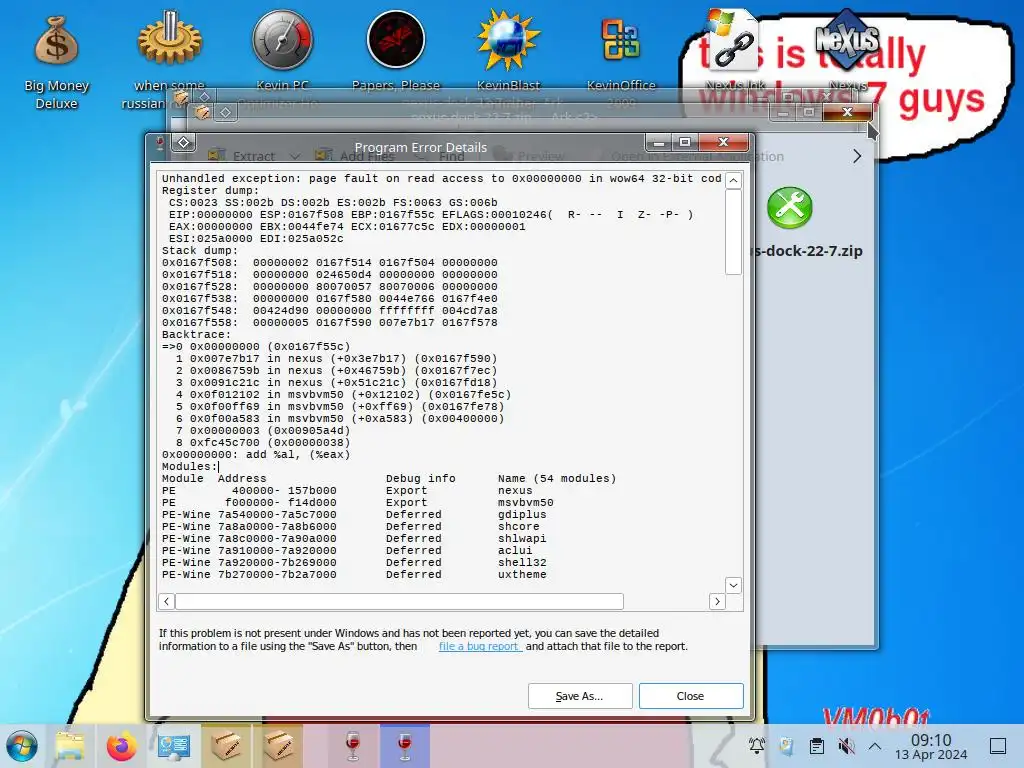Expand hidden system tray icons arrow
The width and height of the screenshot is (1024, 768).
(875, 746)
